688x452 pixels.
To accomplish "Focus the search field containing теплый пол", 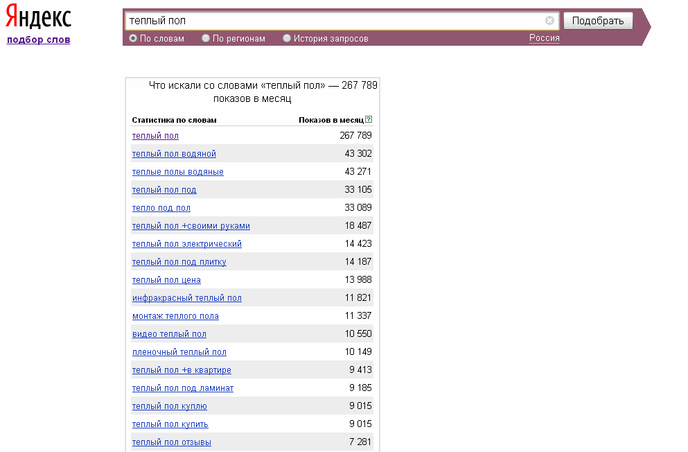I will [x=336, y=21].
